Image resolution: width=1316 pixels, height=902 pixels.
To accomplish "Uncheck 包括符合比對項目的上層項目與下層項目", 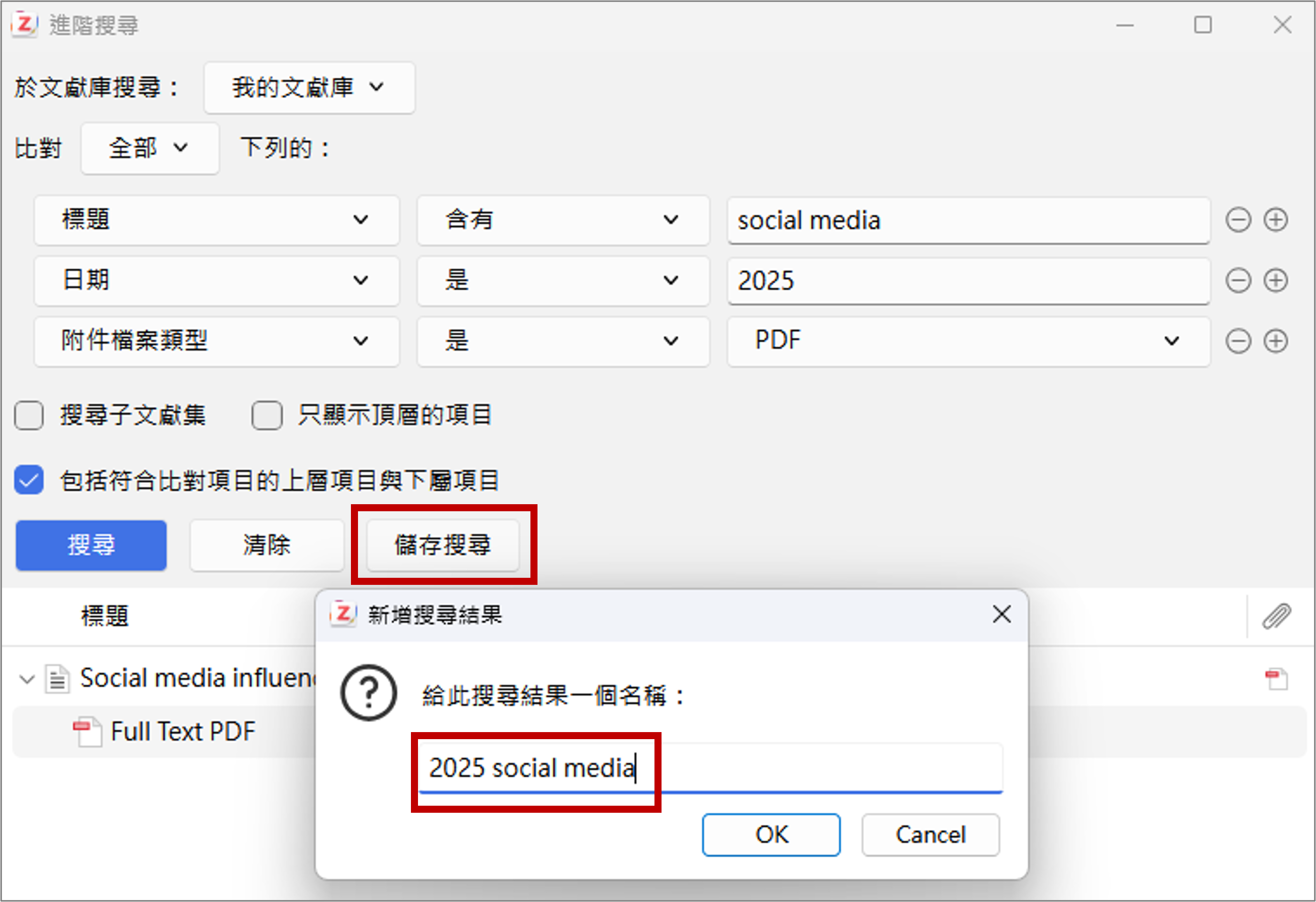I will click(x=29, y=480).
